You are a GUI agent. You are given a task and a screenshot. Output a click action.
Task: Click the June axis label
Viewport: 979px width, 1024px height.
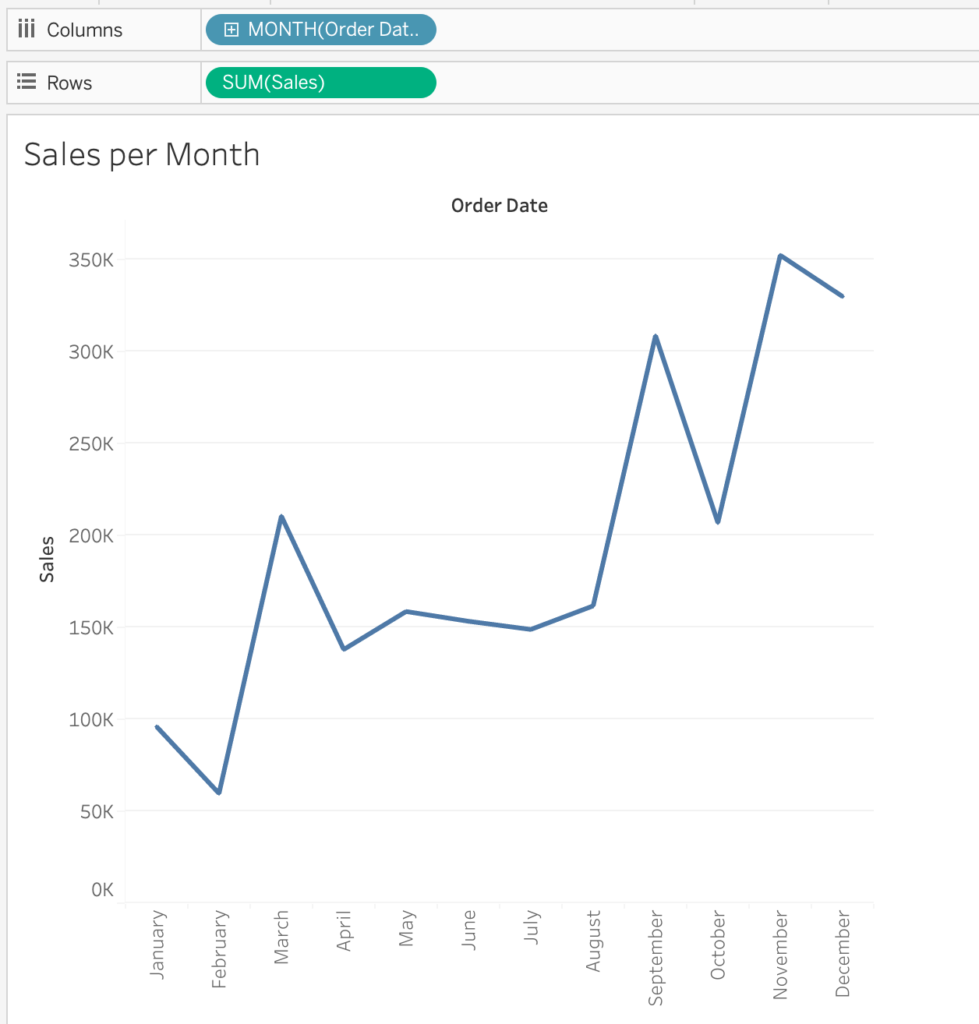click(x=469, y=930)
